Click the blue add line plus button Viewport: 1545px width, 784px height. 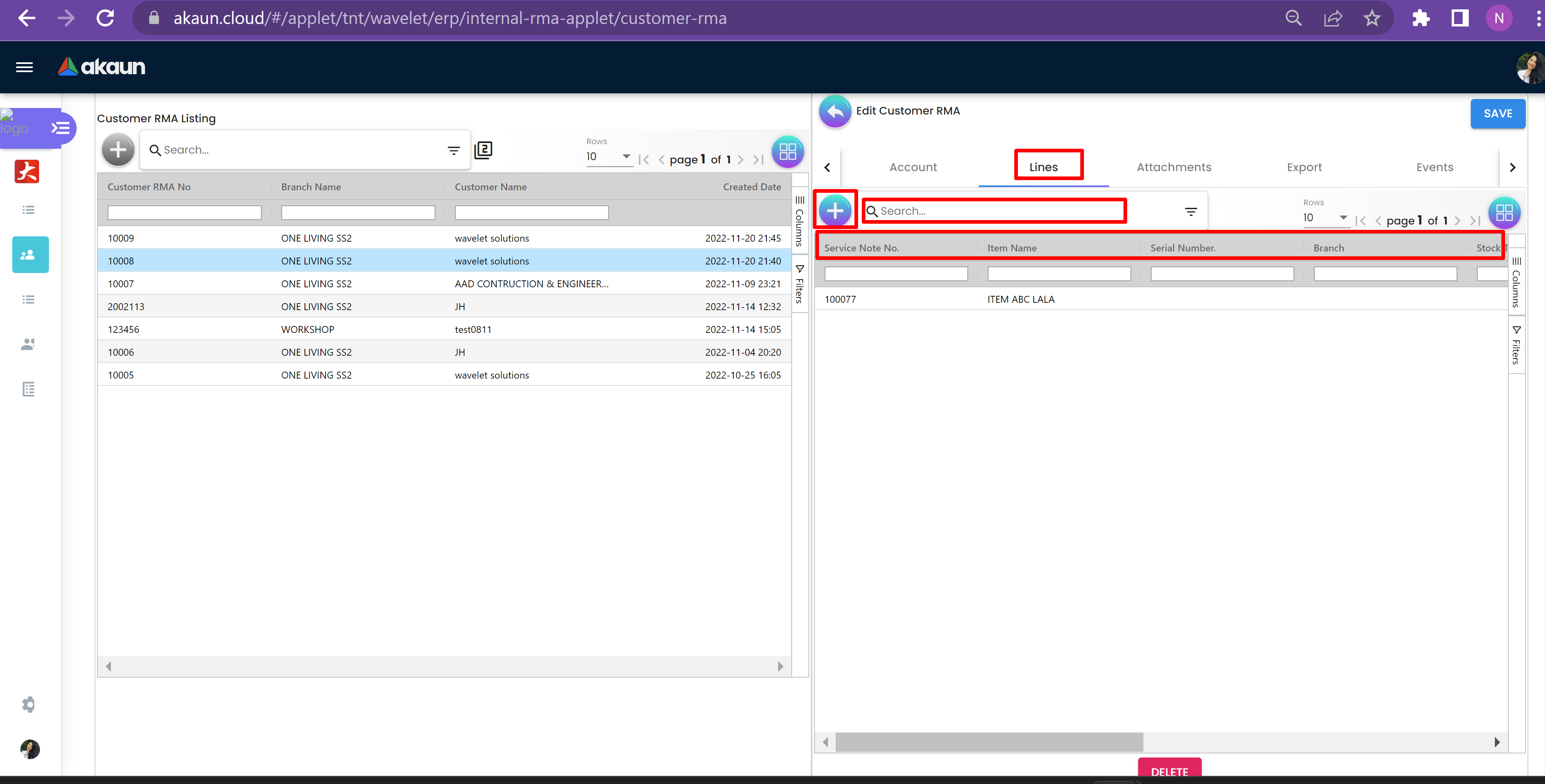(835, 211)
